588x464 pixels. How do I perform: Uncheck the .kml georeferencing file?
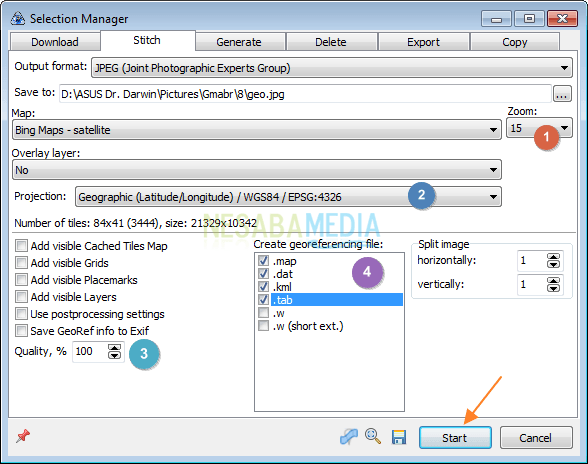pos(264,287)
